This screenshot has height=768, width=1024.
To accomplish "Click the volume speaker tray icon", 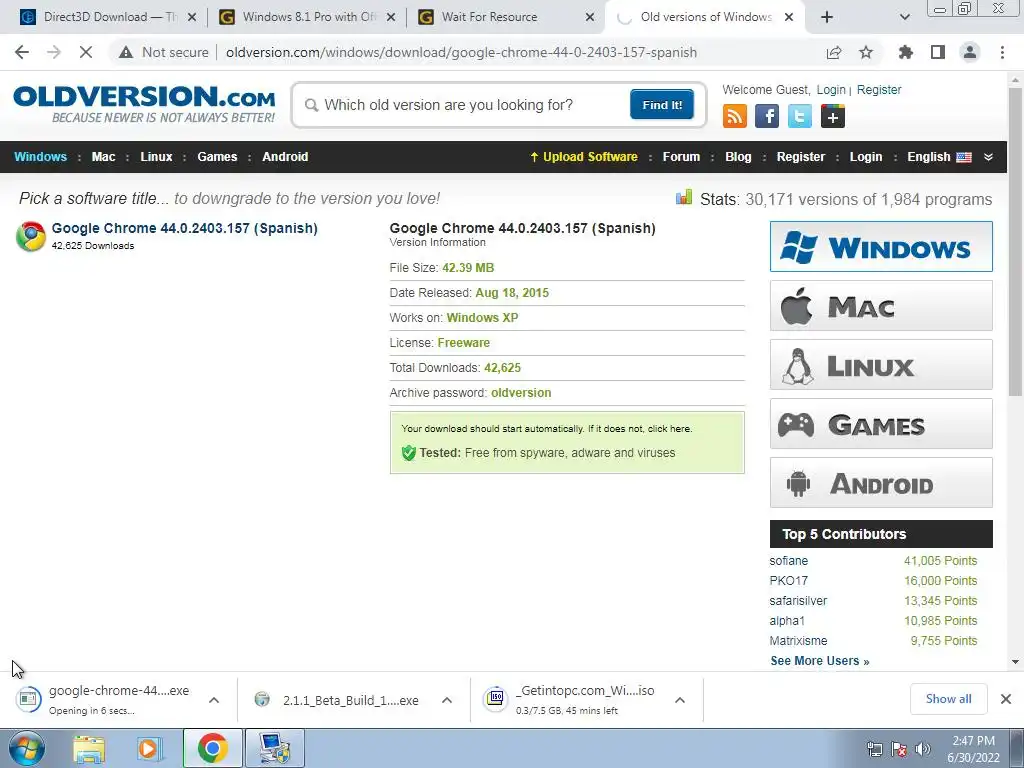I will coord(923,749).
